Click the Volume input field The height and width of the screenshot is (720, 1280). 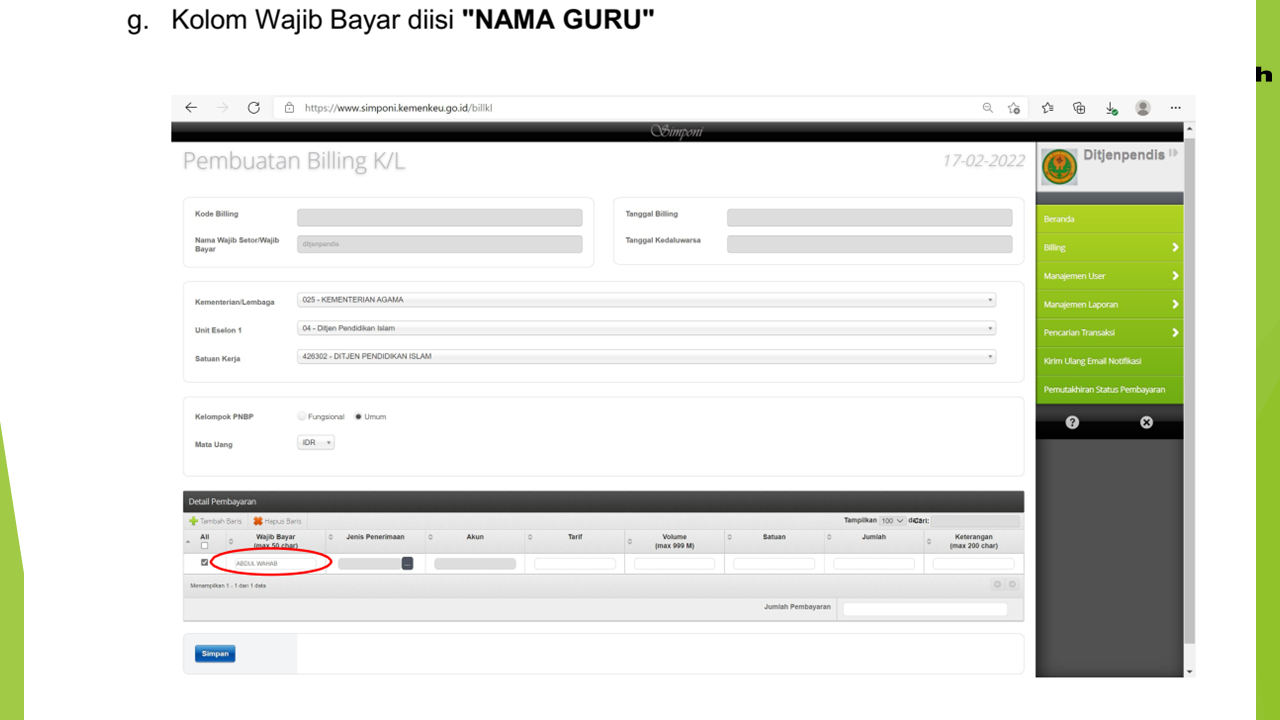674,564
